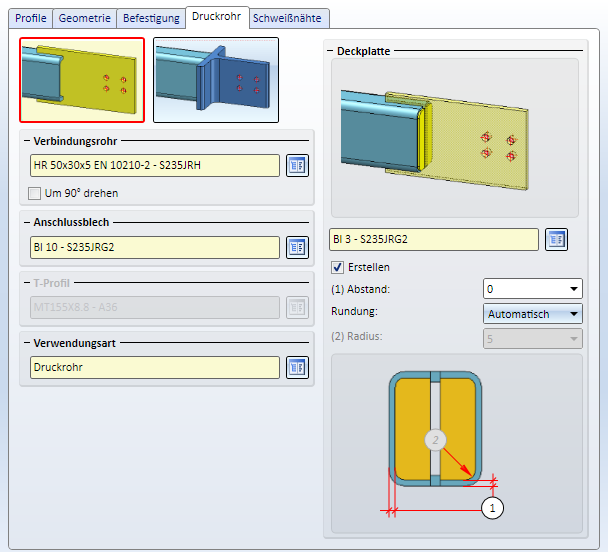Open catalog browser for Verwendungsart
The width and height of the screenshot is (608, 552).
pyautogui.click(x=297, y=367)
